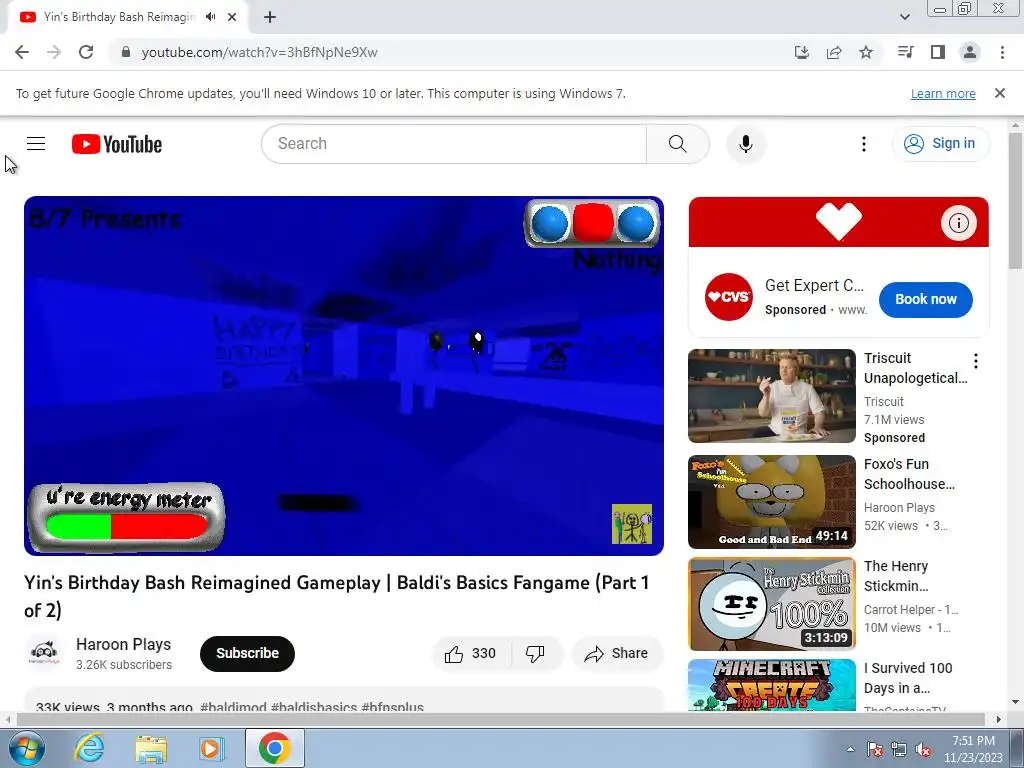Open the Action Center flag icon
This screenshot has width=1024, height=768.
pyautogui.click(x=875, y=749)
